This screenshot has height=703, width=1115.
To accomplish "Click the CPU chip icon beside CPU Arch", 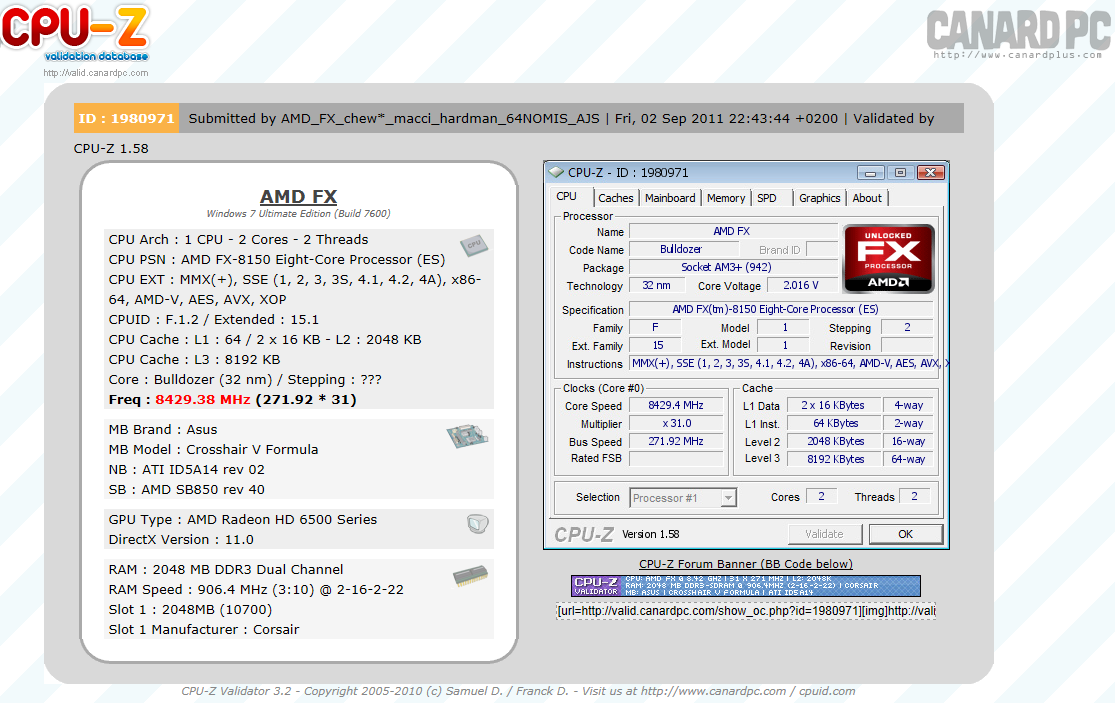I will pyautogui.click(x=474, y=245).
